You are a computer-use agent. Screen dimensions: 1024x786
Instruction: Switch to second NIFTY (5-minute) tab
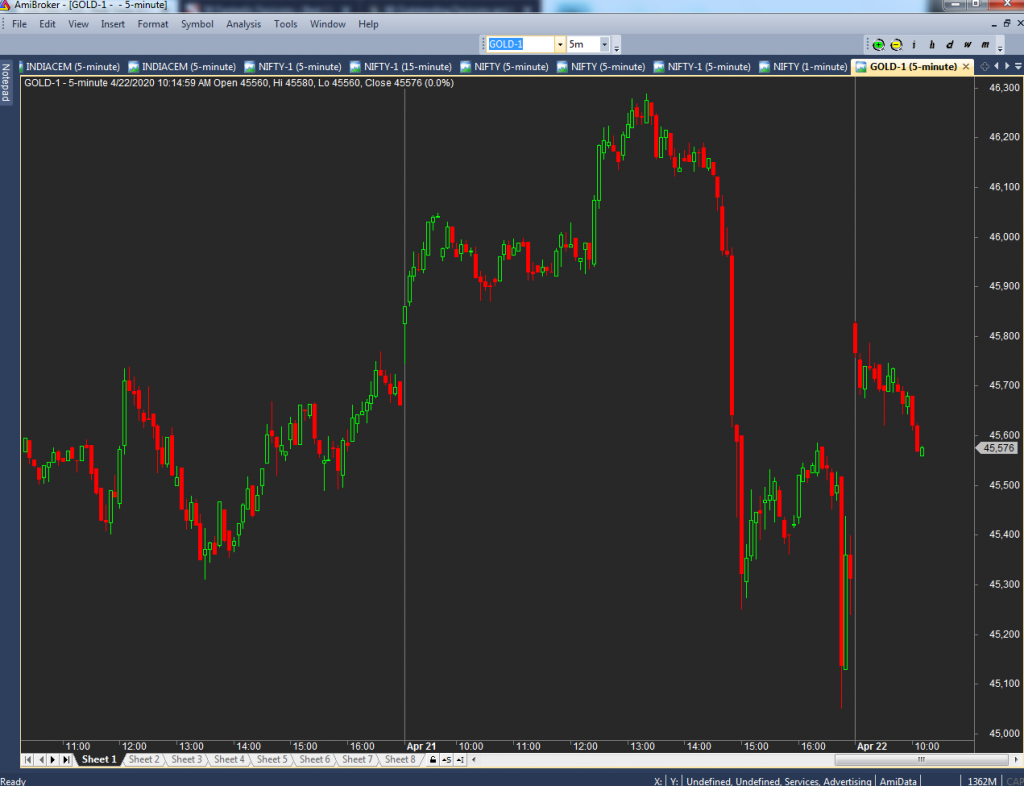click(x=601, y=67)
